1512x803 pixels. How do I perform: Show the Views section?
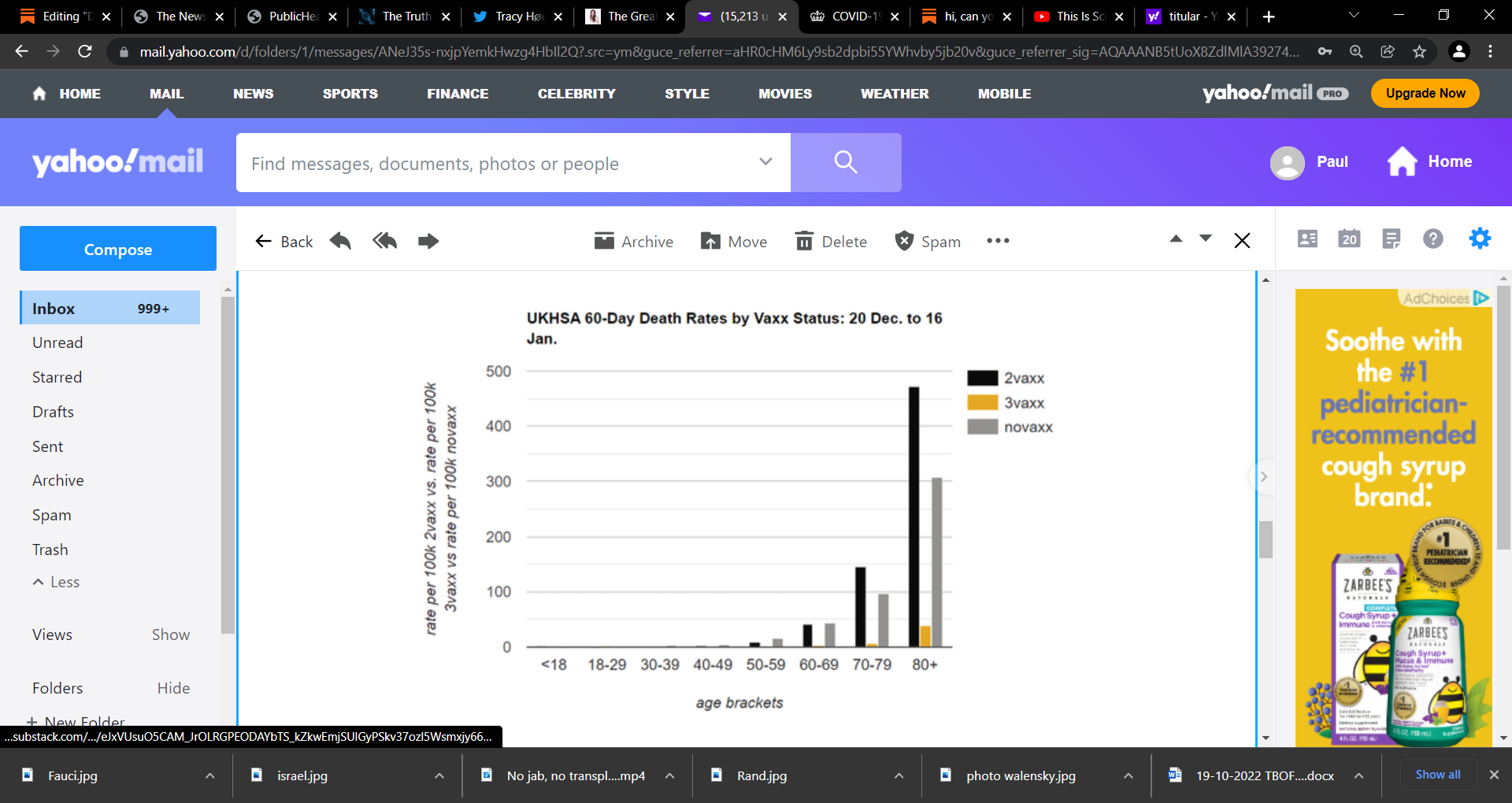point(171,635)
